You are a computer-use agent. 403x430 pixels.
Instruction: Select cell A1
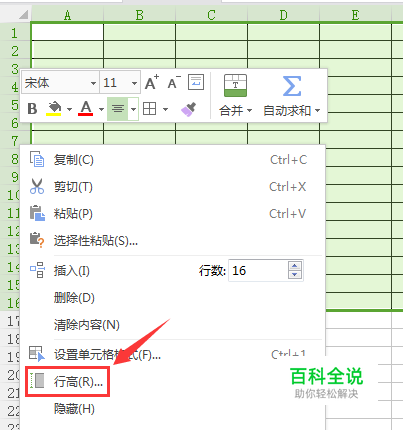point(67,32)
